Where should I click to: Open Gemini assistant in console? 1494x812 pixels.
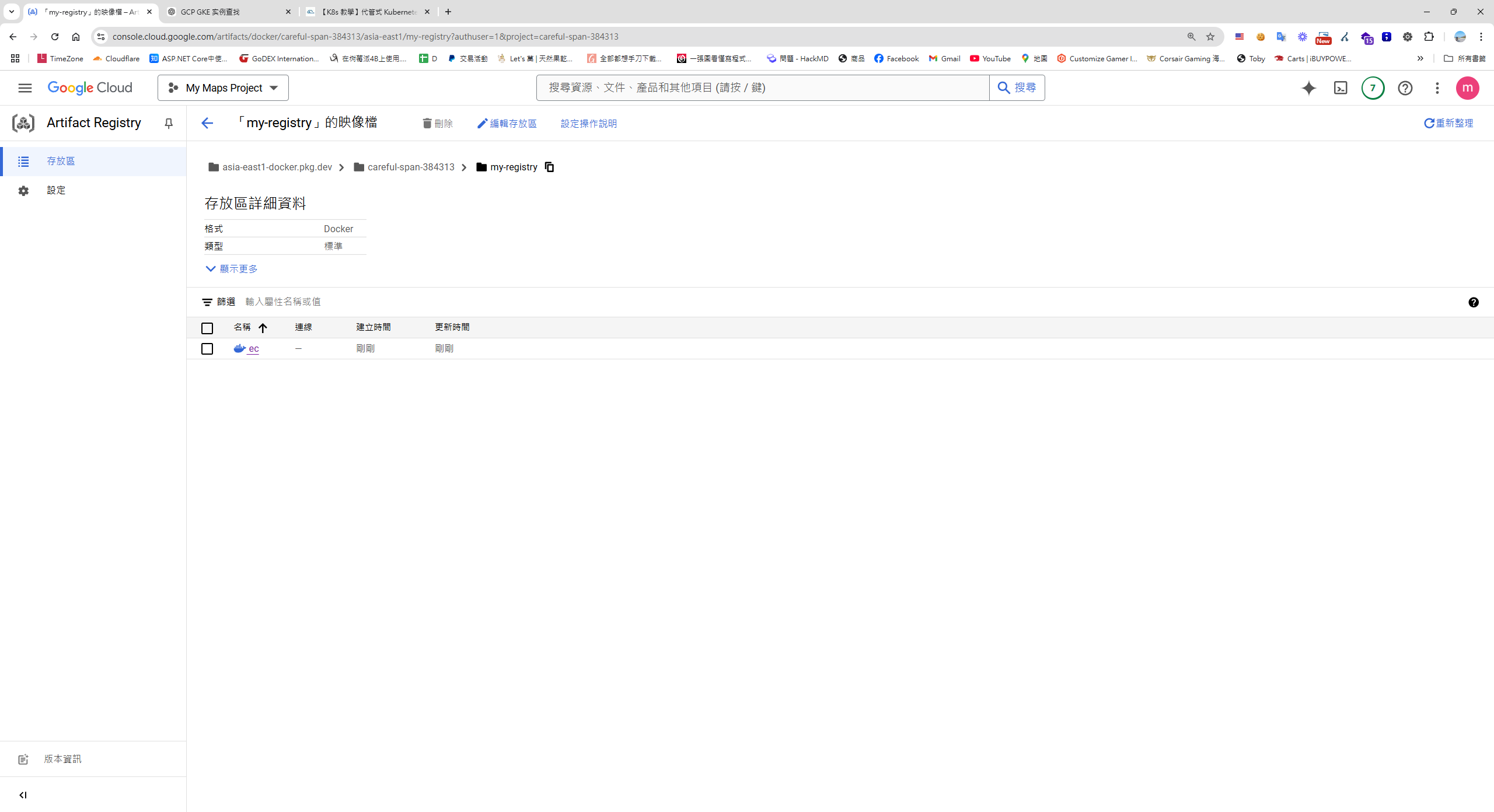(1309, 87)
